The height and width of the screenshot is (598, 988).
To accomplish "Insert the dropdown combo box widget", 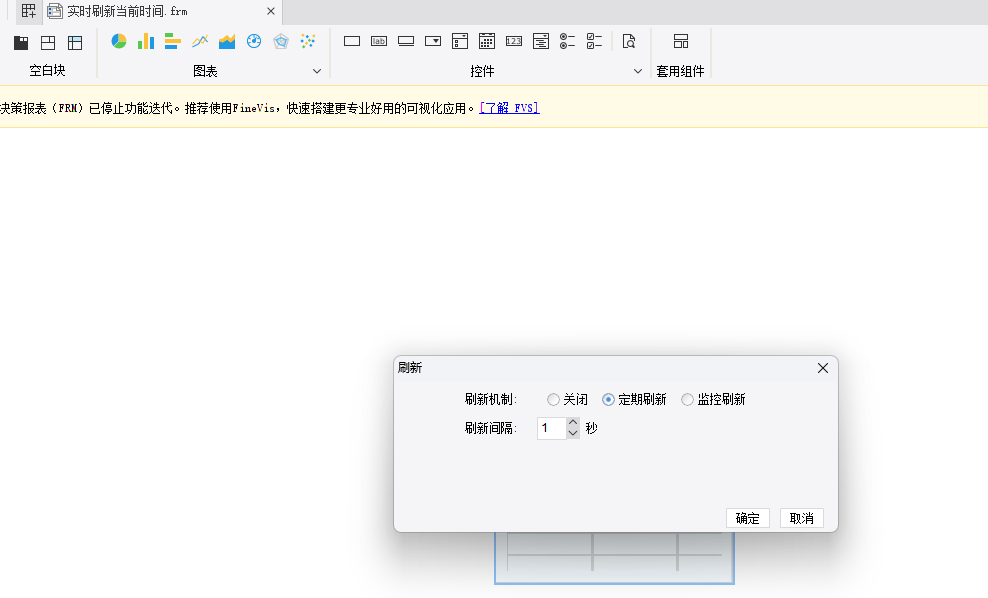I will coord(433,41).
